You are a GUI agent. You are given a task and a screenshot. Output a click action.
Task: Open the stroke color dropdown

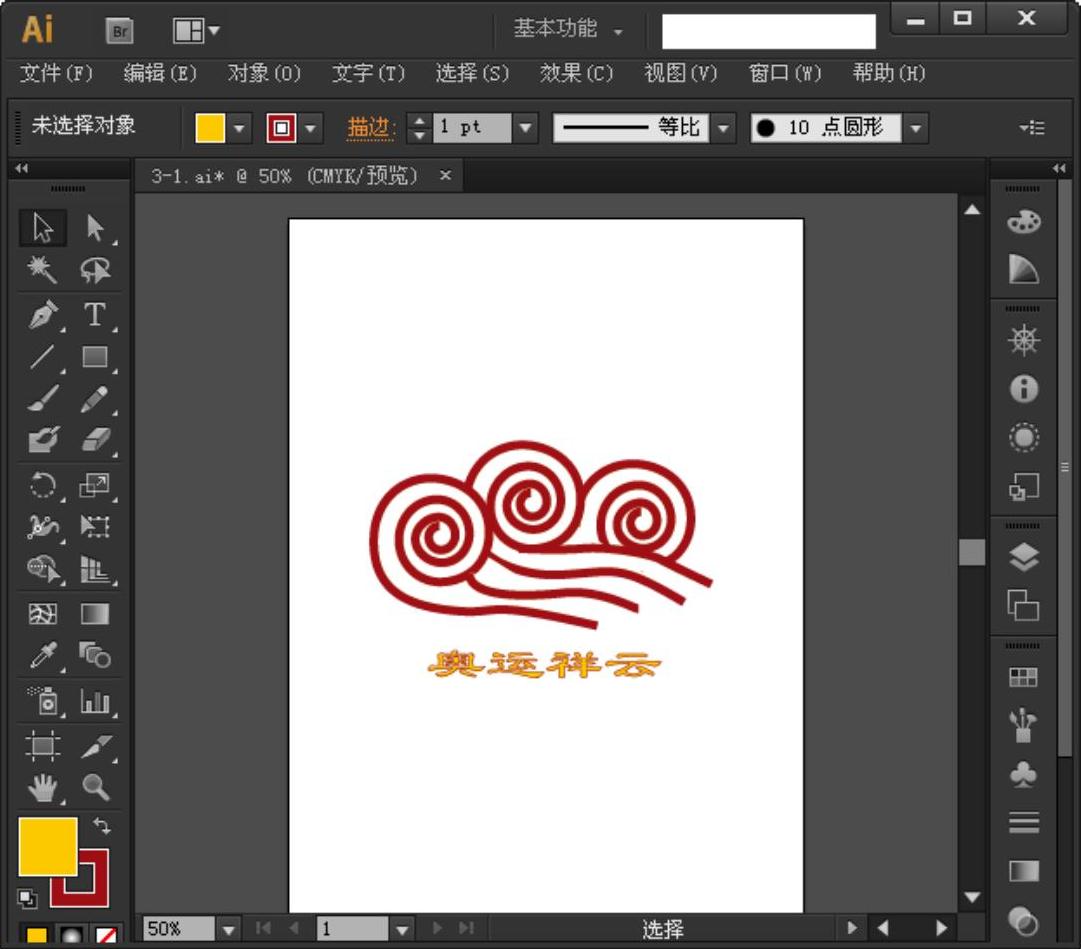(311, 128)
